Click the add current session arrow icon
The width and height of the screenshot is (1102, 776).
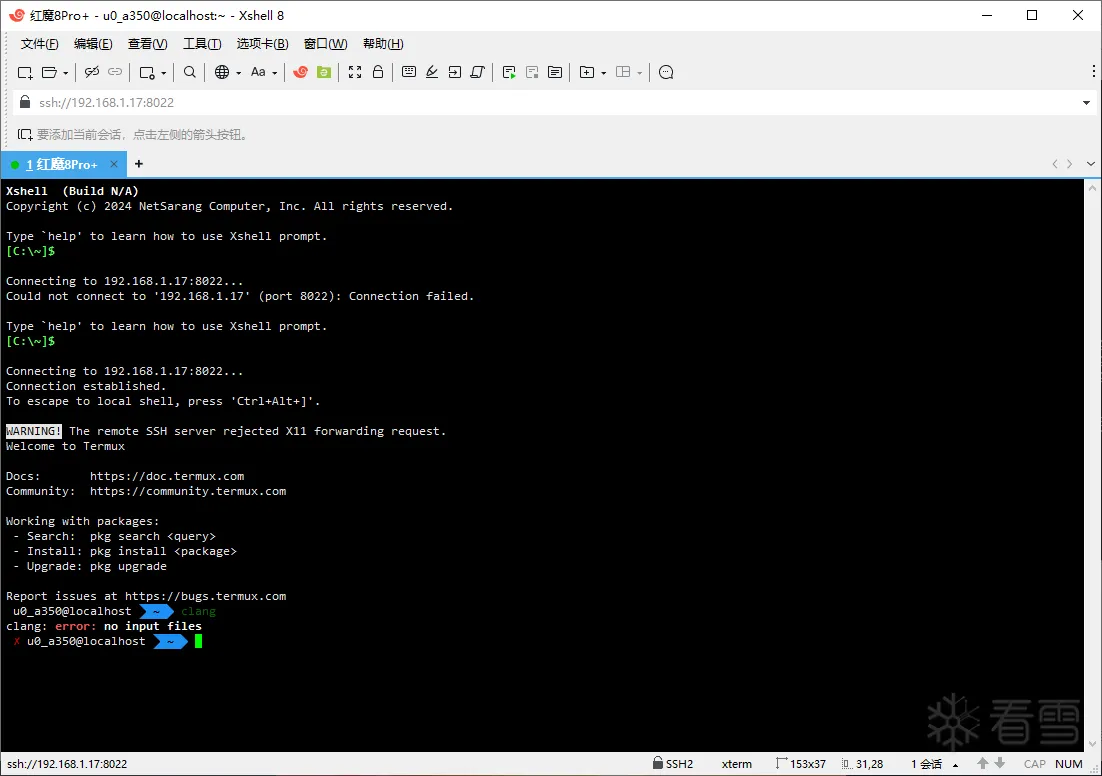coord(25,134)
